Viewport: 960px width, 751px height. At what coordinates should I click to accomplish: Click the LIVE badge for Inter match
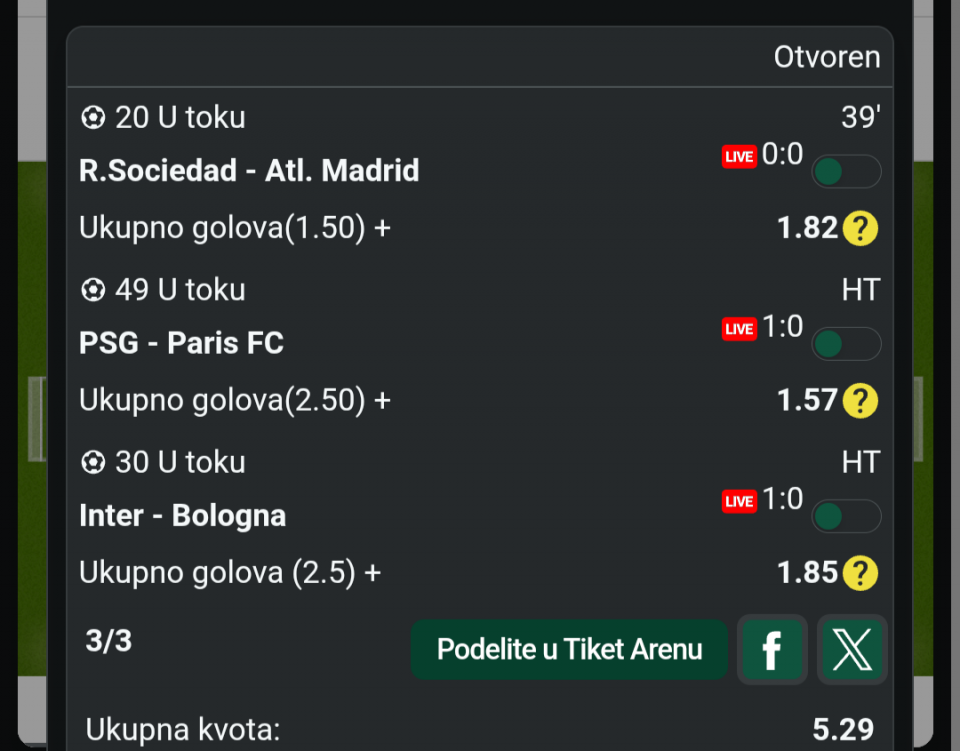point(739,501)
